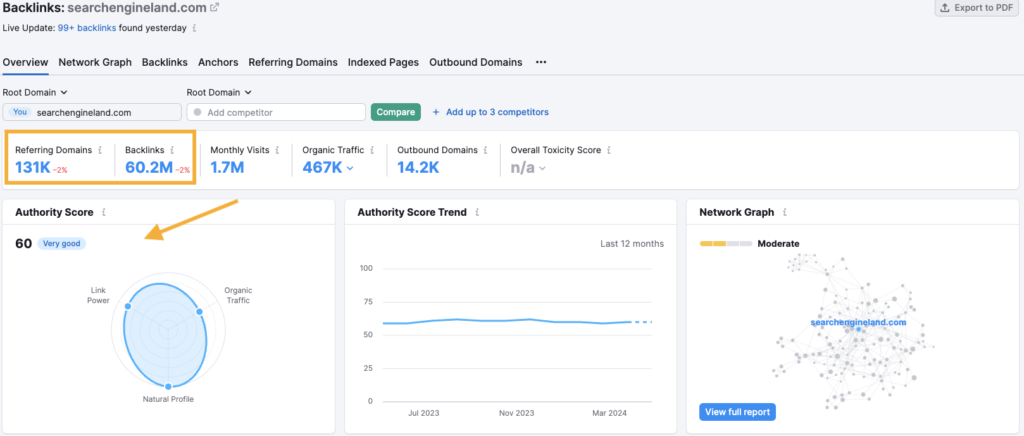Click the Organic Traffic point on radar chart
The width and height of the screenshot is (1024, 436).
click(200, 312)
